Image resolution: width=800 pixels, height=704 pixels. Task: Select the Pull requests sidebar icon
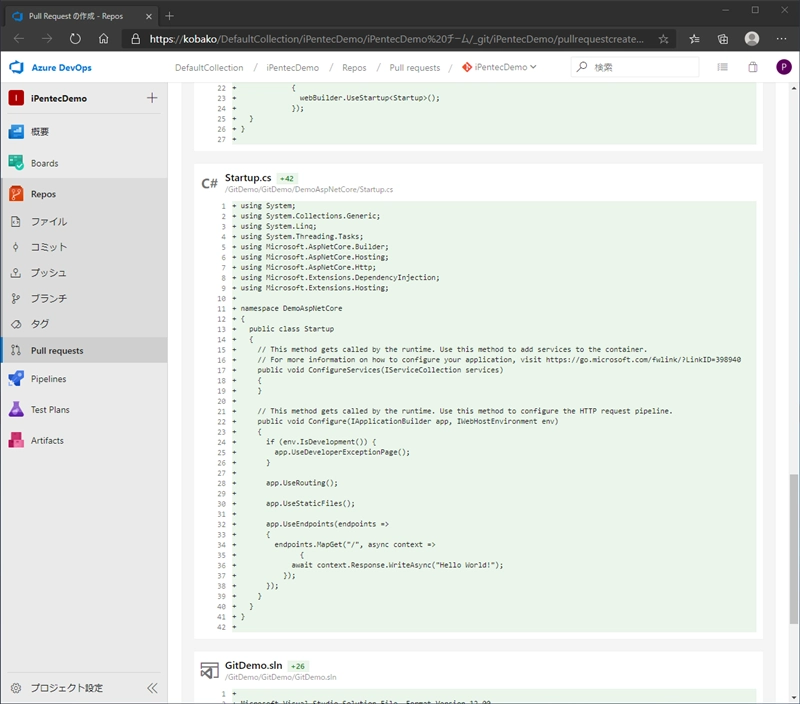pos(16,350)
